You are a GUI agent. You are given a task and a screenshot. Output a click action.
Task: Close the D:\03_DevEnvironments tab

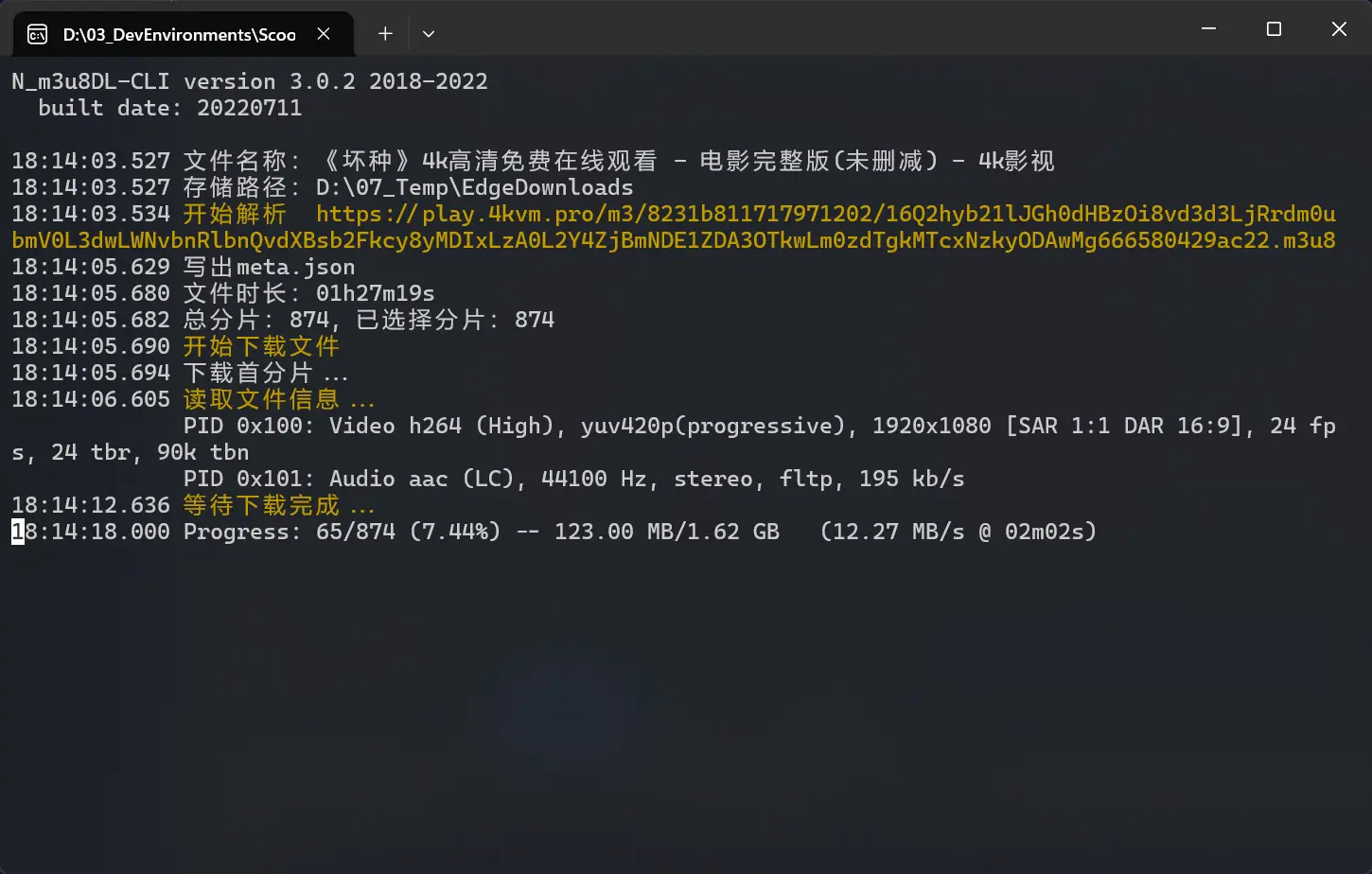click(324, 34)
